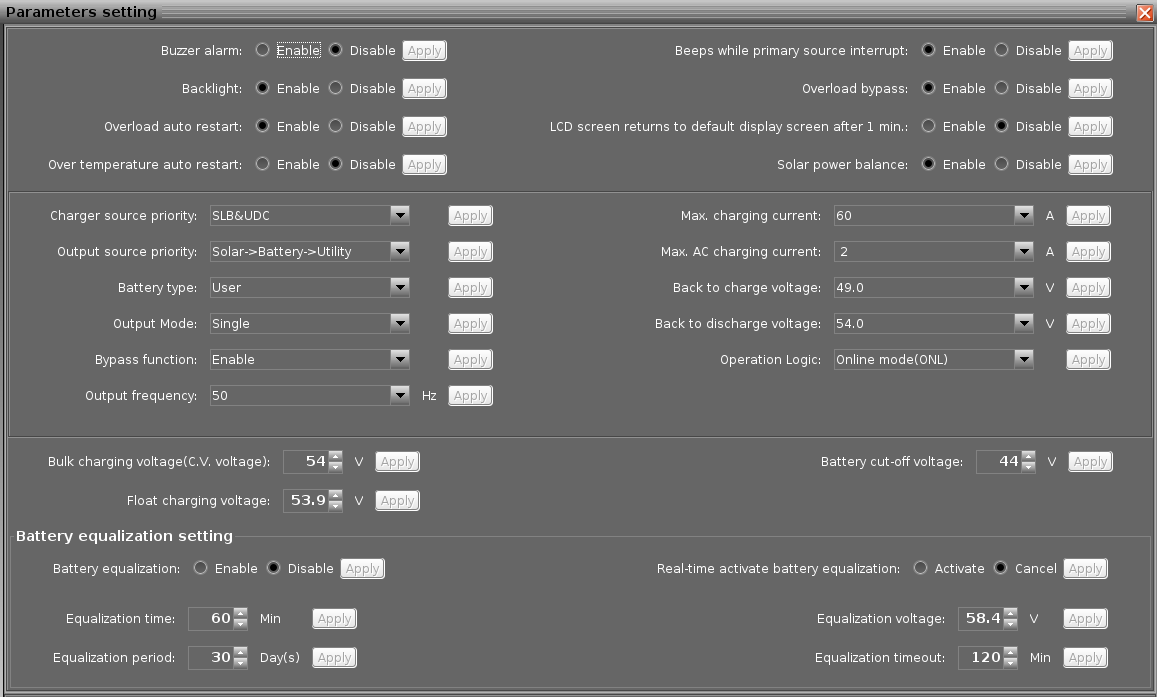Screen dimensions: 1157x697
Task: Increase the Equalization period value
Action: pos(241,653)
